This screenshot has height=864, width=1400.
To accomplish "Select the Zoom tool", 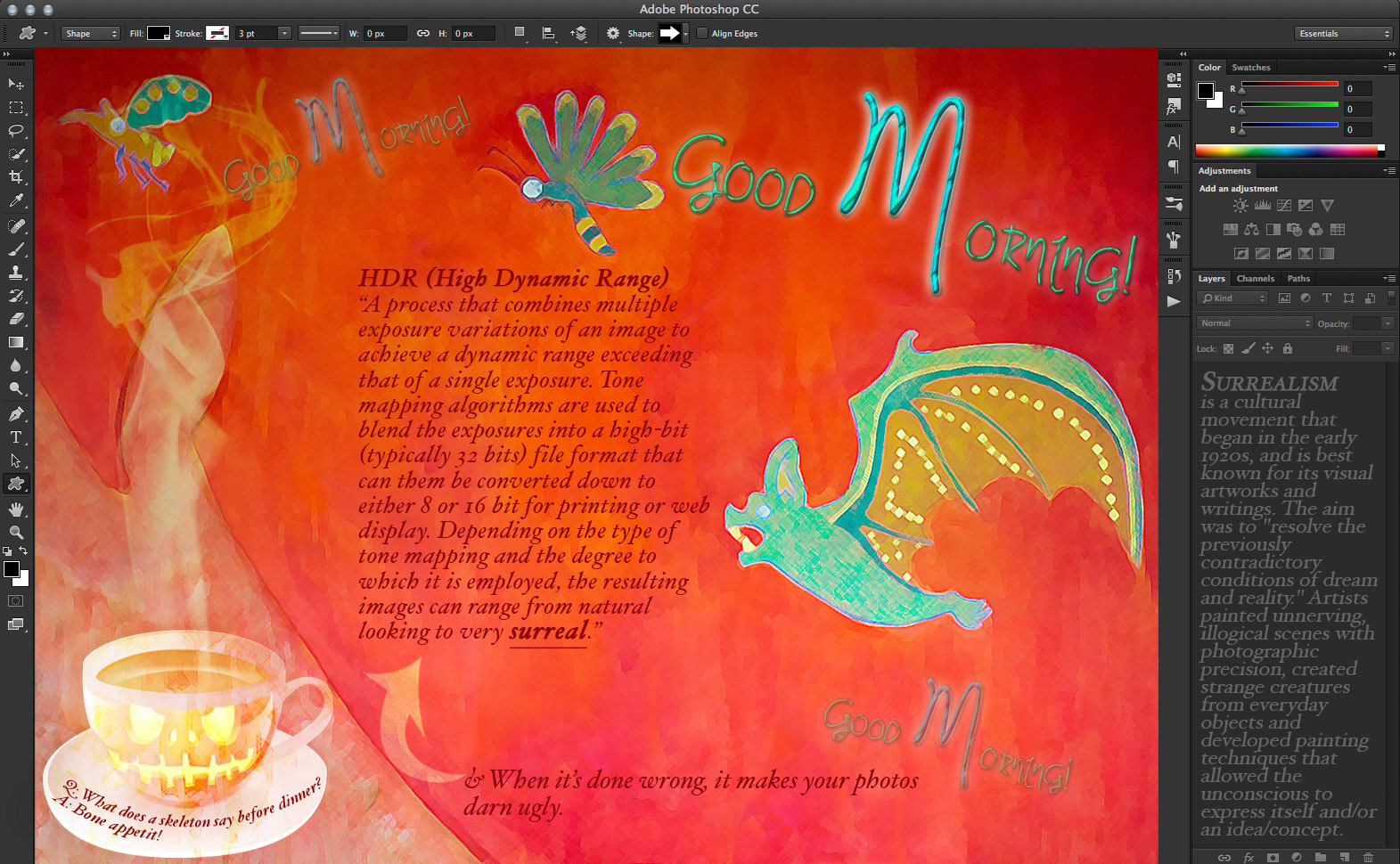I will [16, 533].
